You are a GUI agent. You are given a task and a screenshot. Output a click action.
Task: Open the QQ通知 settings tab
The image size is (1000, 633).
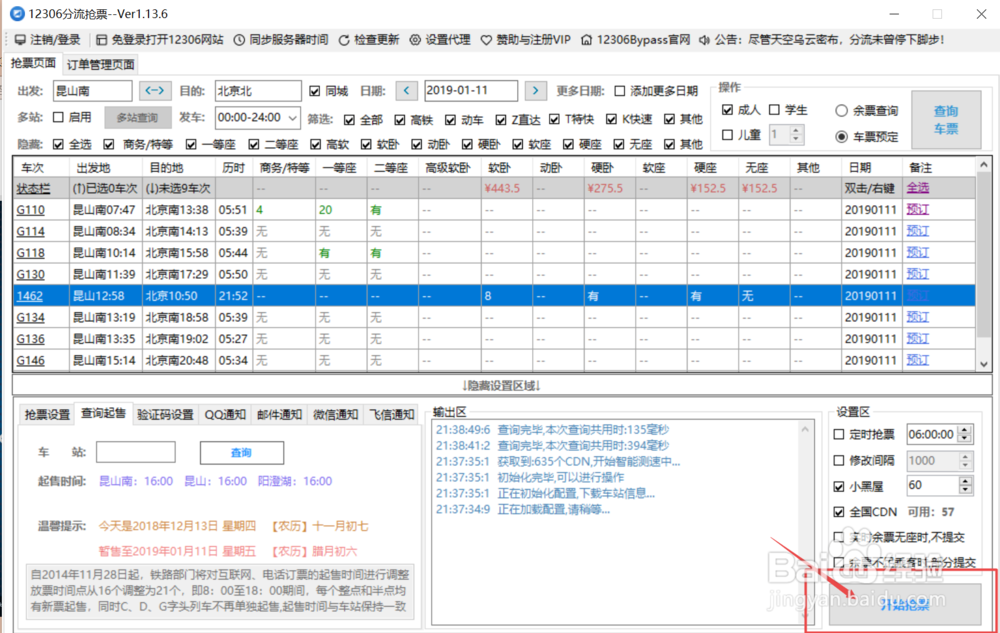(x=224, y=414)
